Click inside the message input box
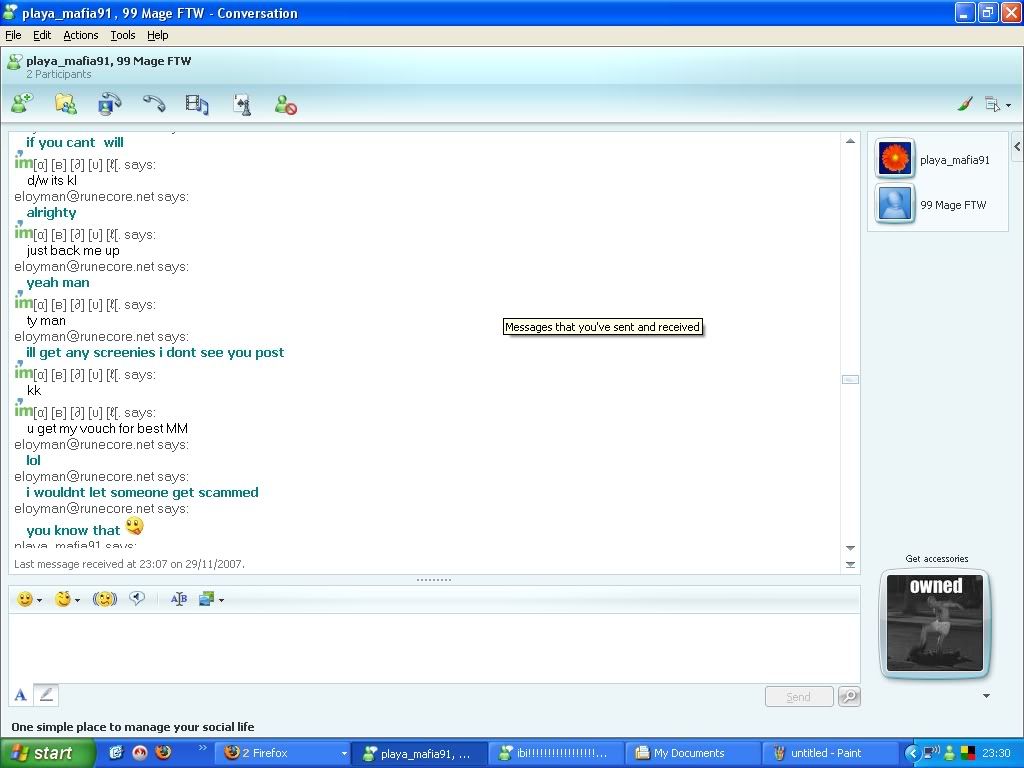The height and width of the screenshot is (768, 1024). (434, 647)
